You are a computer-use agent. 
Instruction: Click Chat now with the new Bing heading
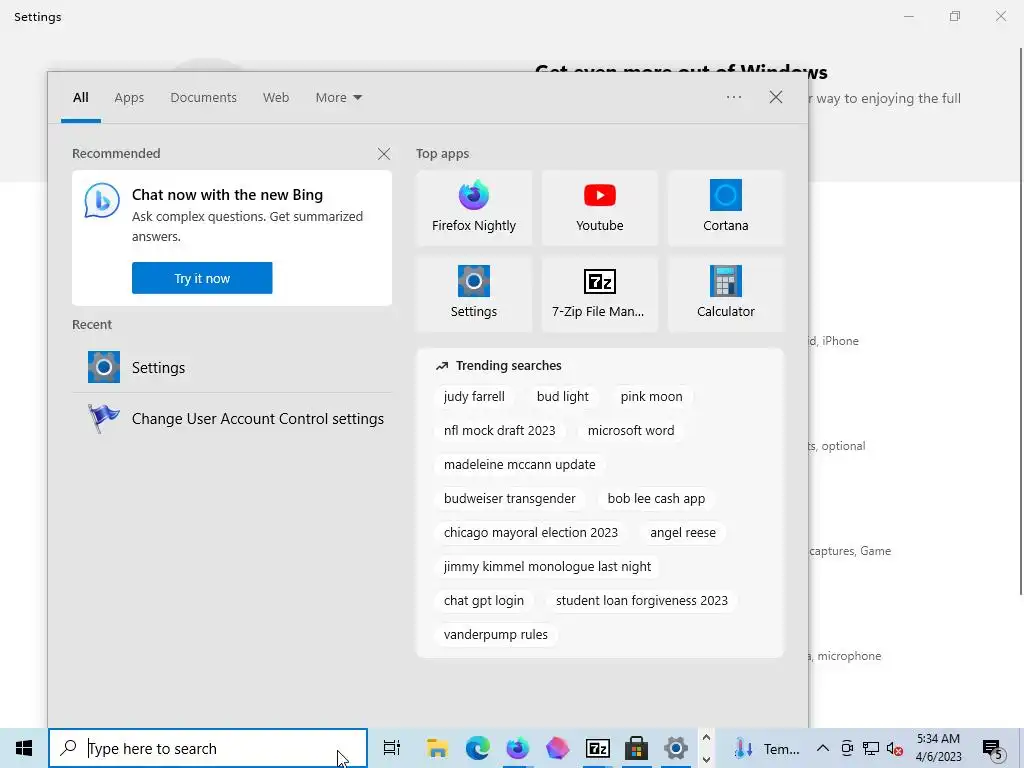[x=227, y=195]
